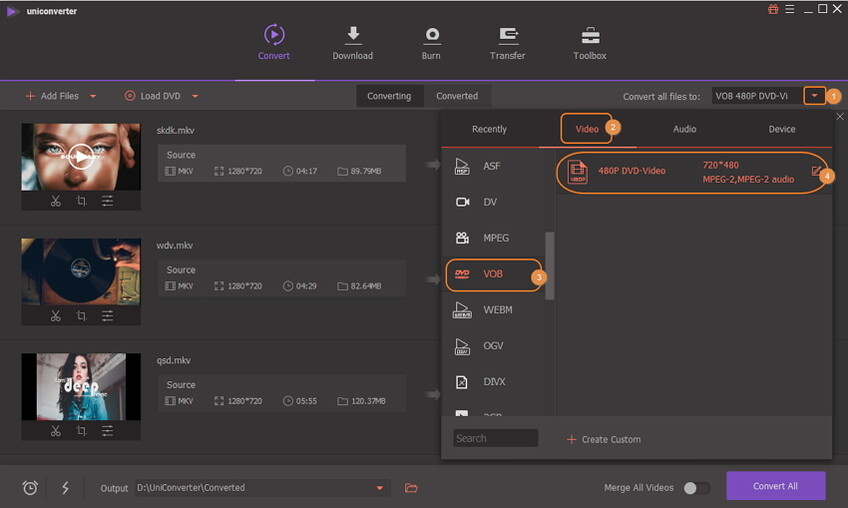848x508 pixels.
Task: Switch to the Video format tab
Action: [587, 129]
